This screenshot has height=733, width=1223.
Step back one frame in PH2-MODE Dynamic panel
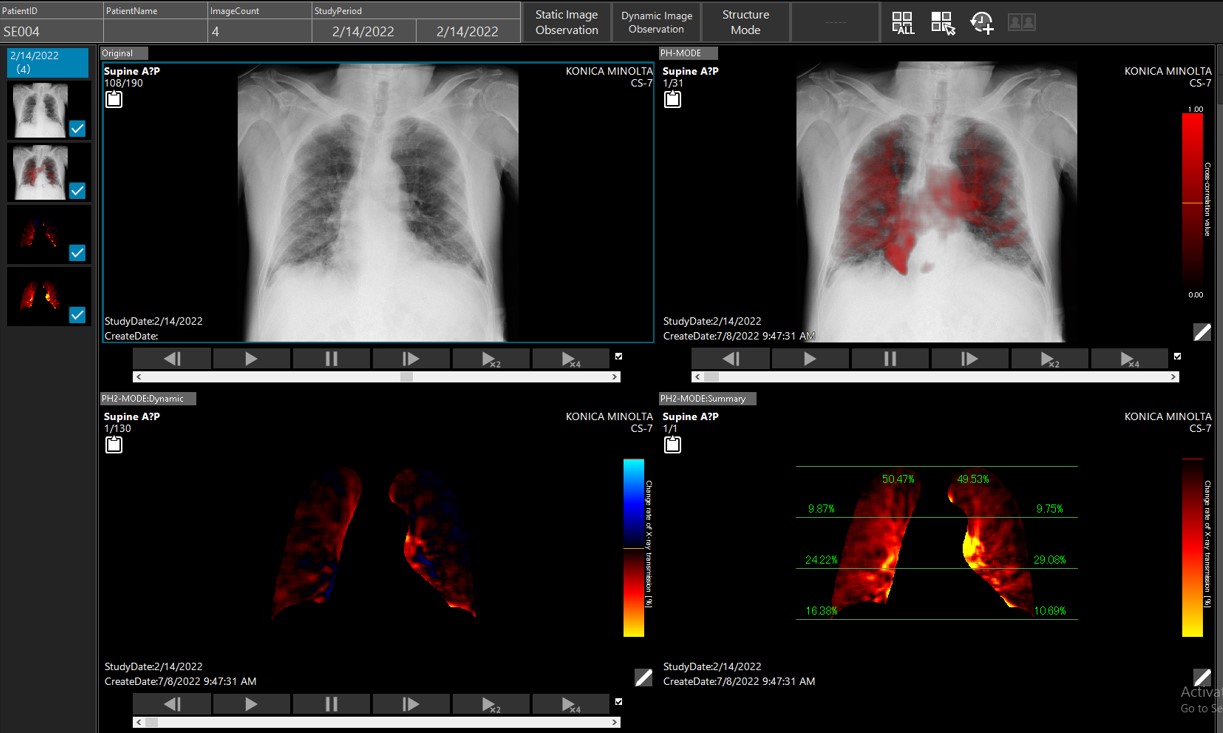point(172,704)
